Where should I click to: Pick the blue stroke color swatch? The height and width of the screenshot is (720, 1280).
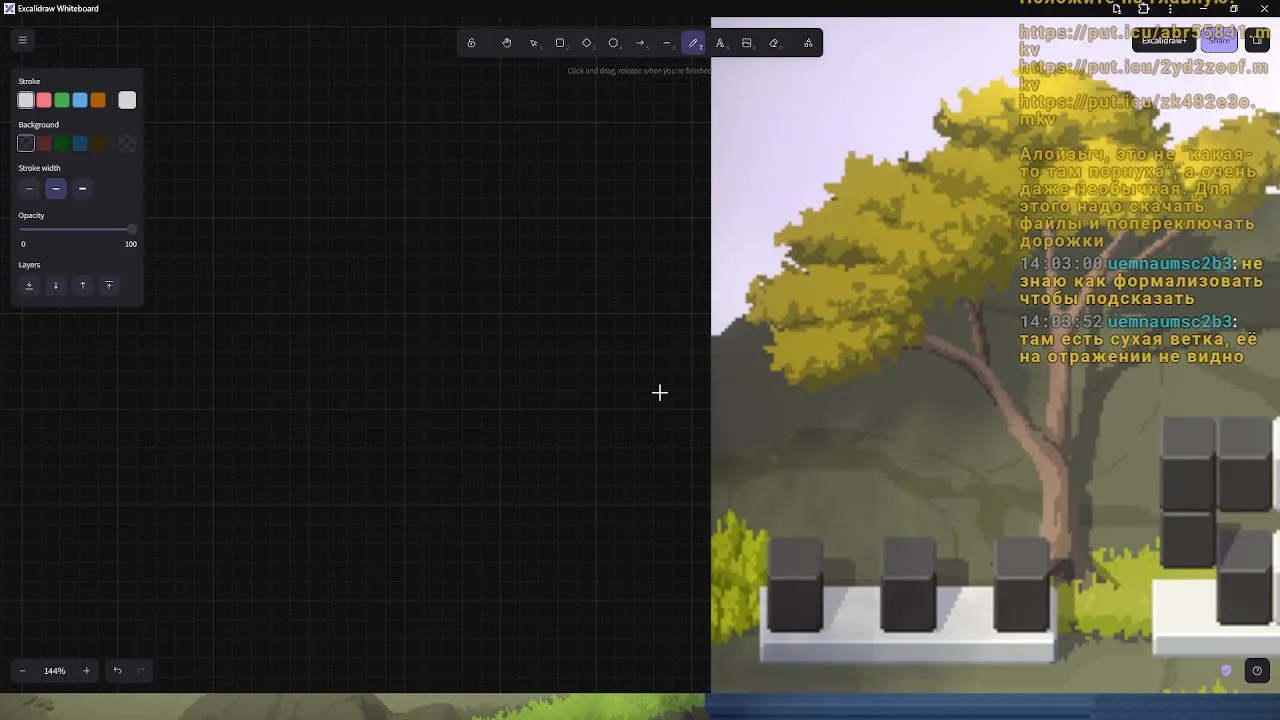click(80, 100)
